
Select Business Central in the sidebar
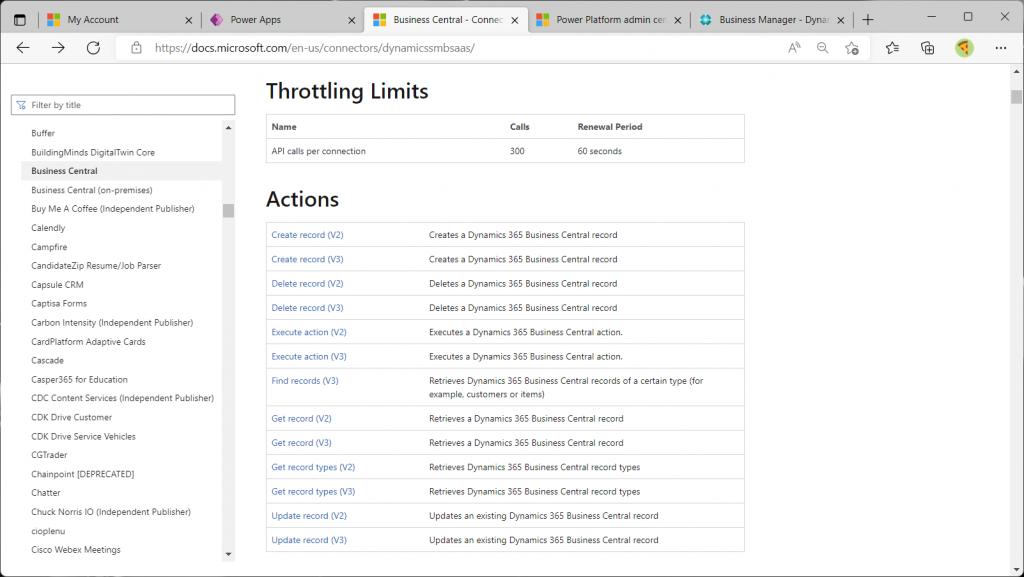coord(65,171)
